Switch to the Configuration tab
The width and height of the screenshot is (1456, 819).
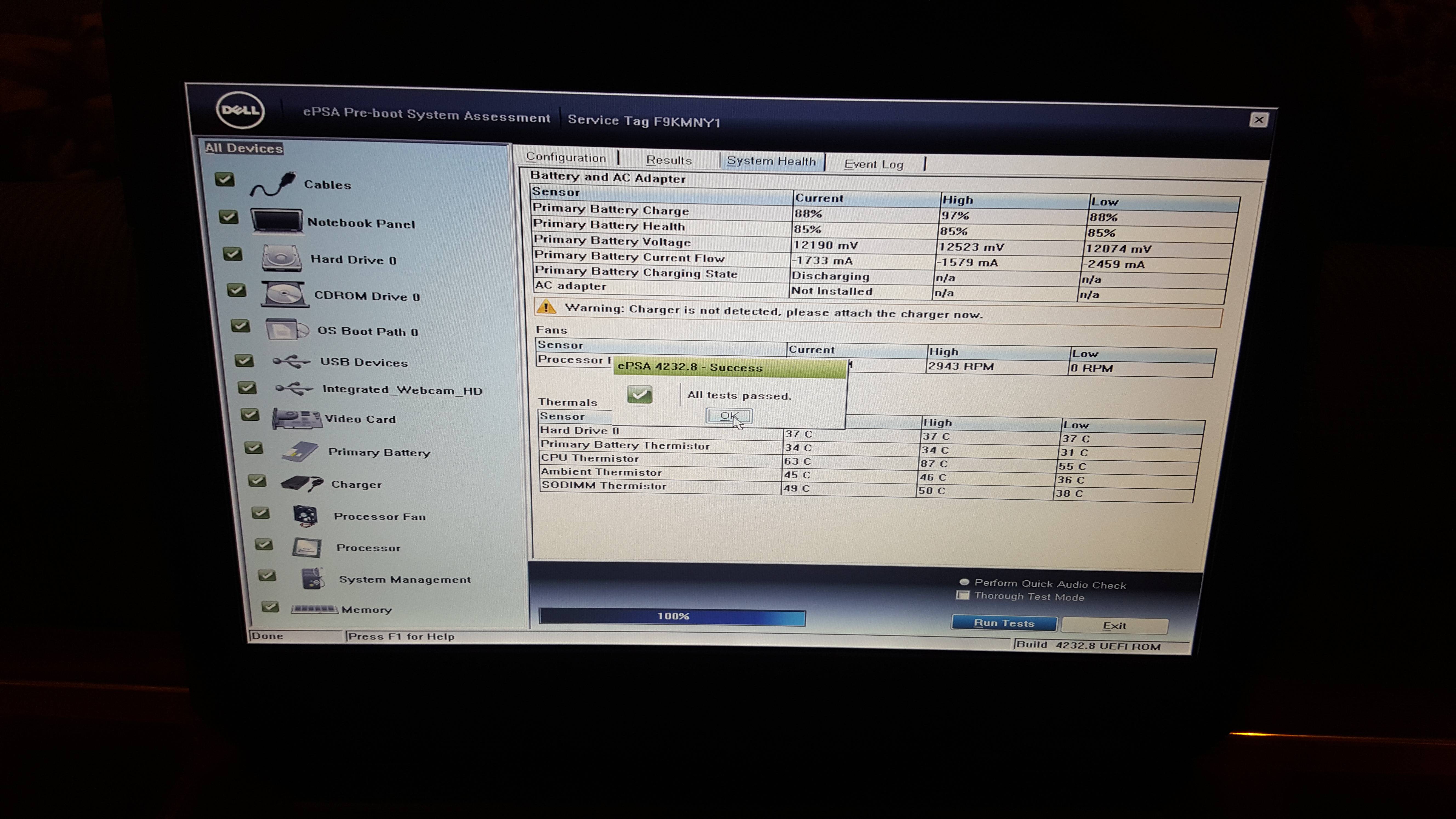point(566,158)
